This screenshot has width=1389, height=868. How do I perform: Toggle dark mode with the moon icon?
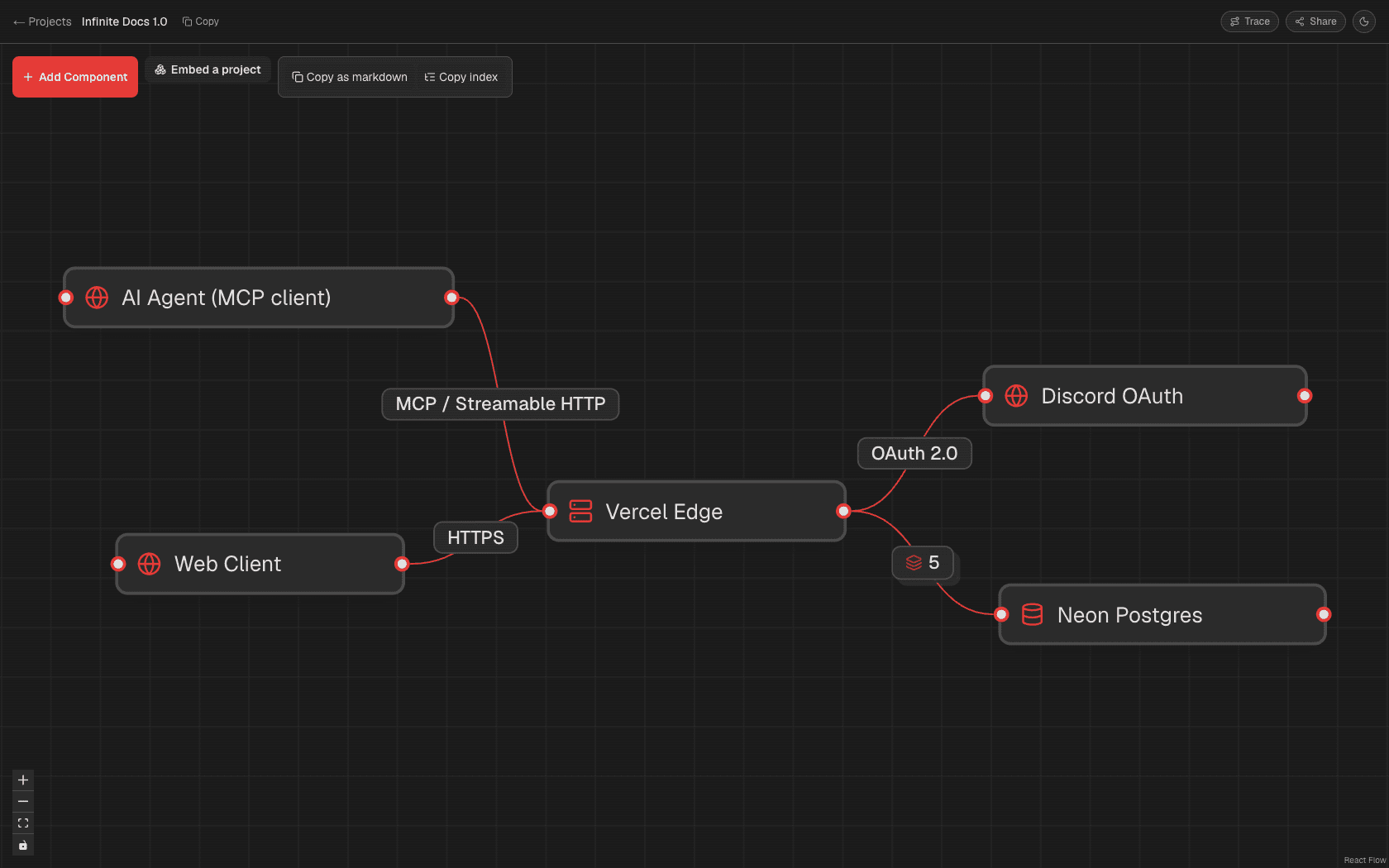[1364, 21]
